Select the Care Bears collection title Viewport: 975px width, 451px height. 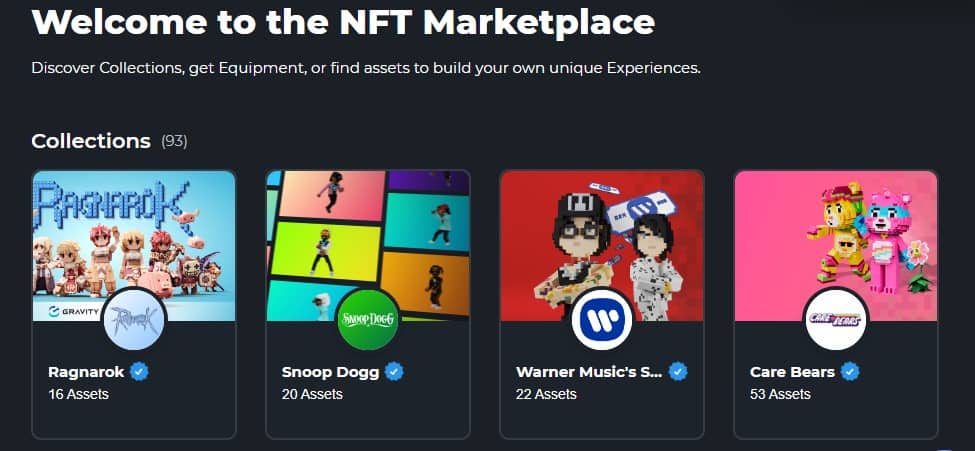coord(792,372)
